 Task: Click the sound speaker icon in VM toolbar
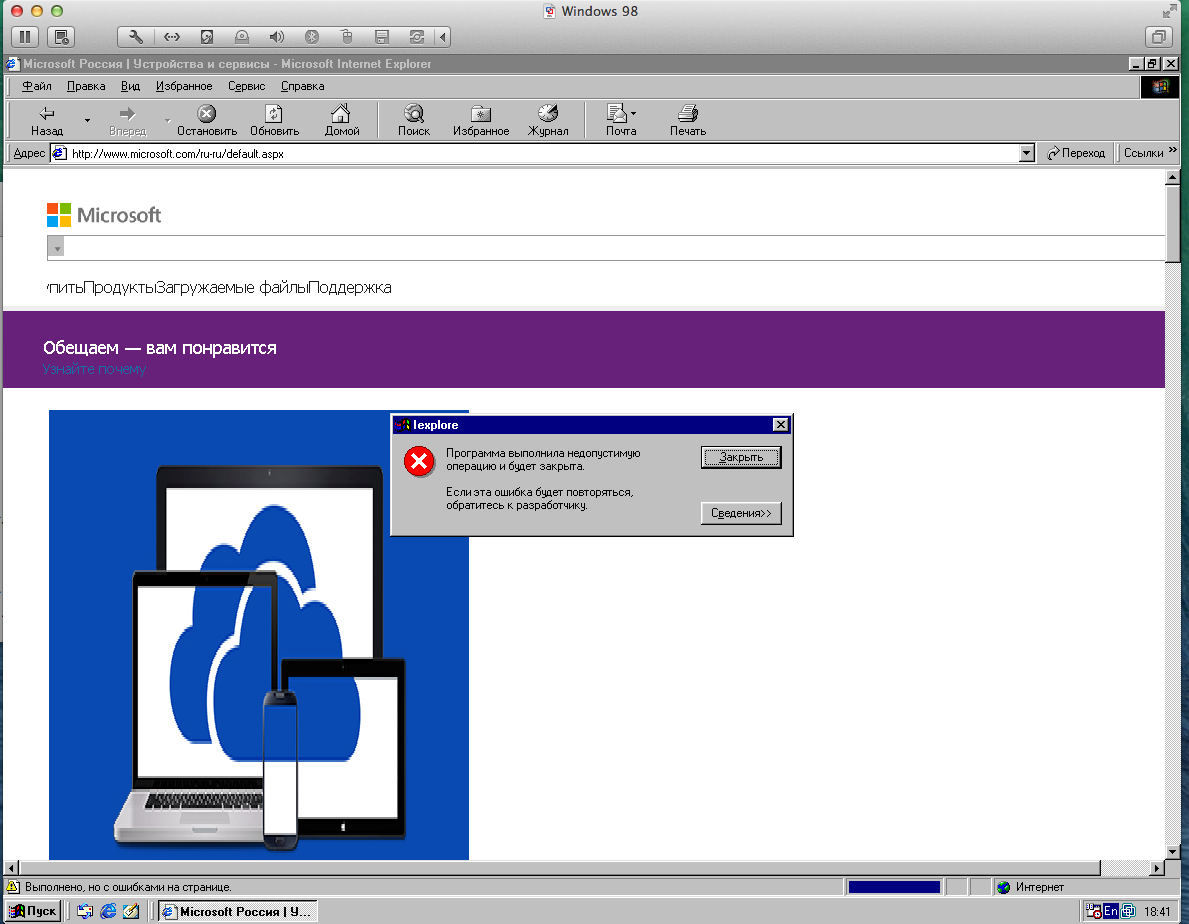pyautogui.click(x=277, y=36)
